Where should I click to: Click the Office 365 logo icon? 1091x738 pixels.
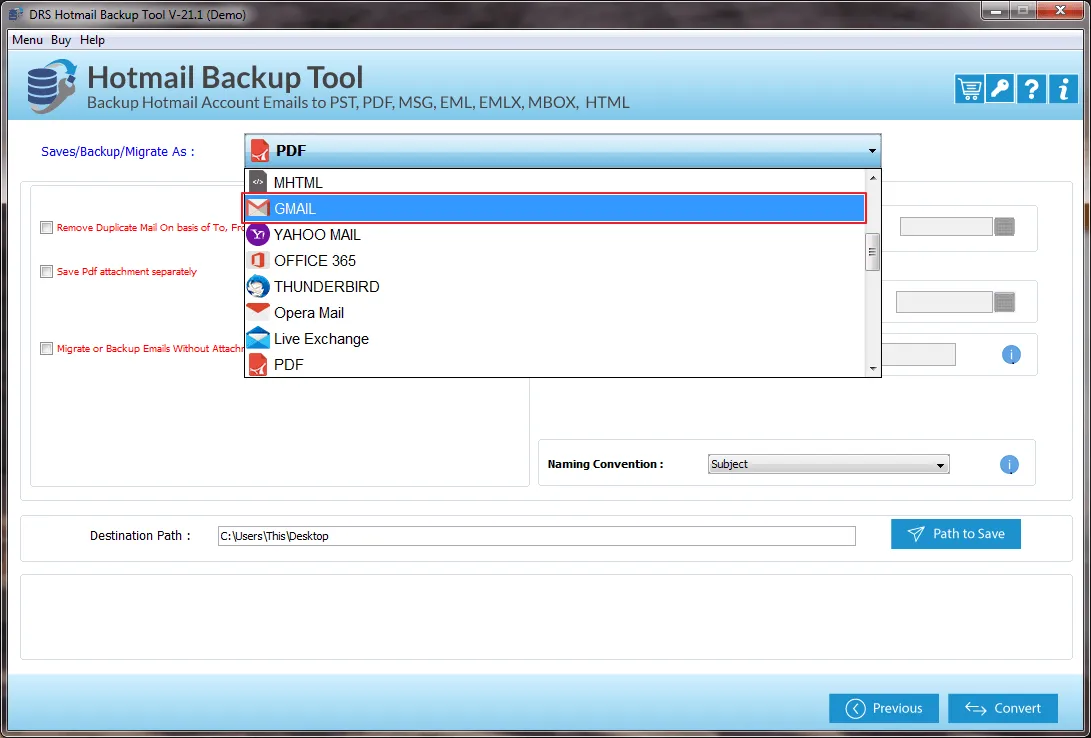[258, 261]
